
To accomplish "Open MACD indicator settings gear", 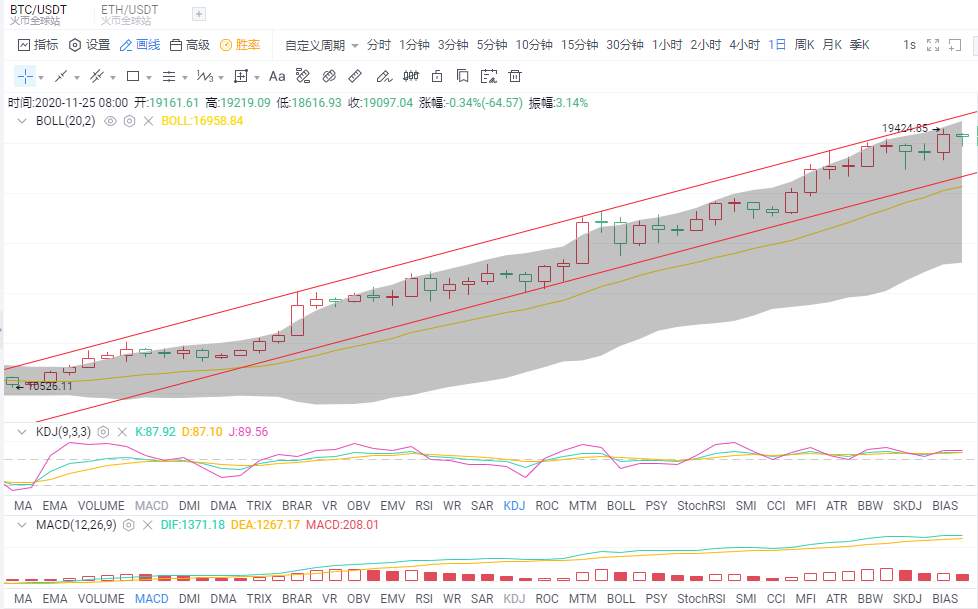I will click(128, 525).
